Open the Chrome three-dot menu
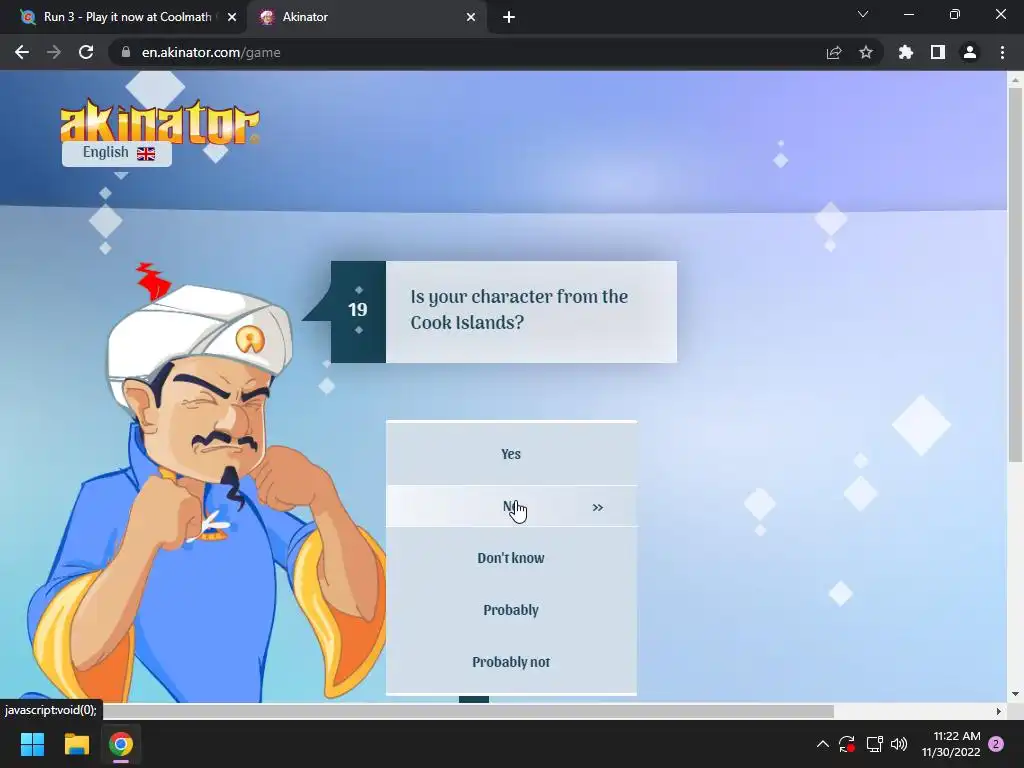Viewport: 1024px width, 768px height. [x=1002, y=52]
